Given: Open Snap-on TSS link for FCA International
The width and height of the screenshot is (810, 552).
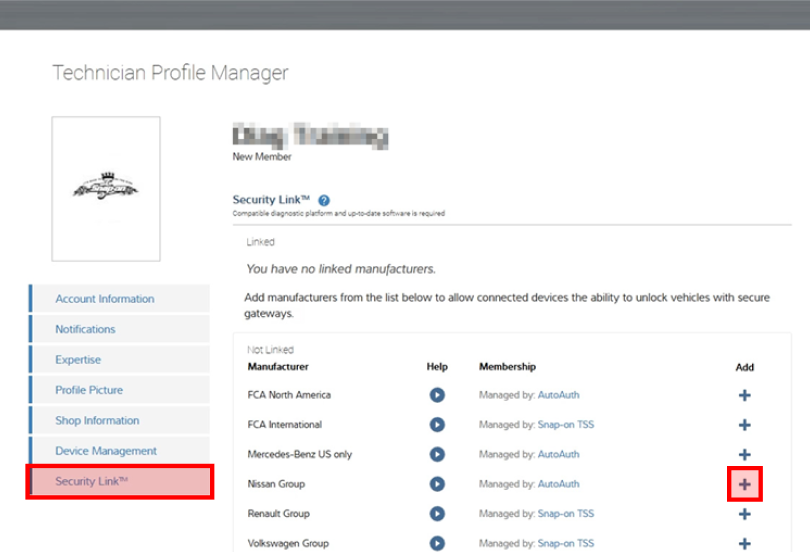Looking at the screenshot, I should (566, 424).
